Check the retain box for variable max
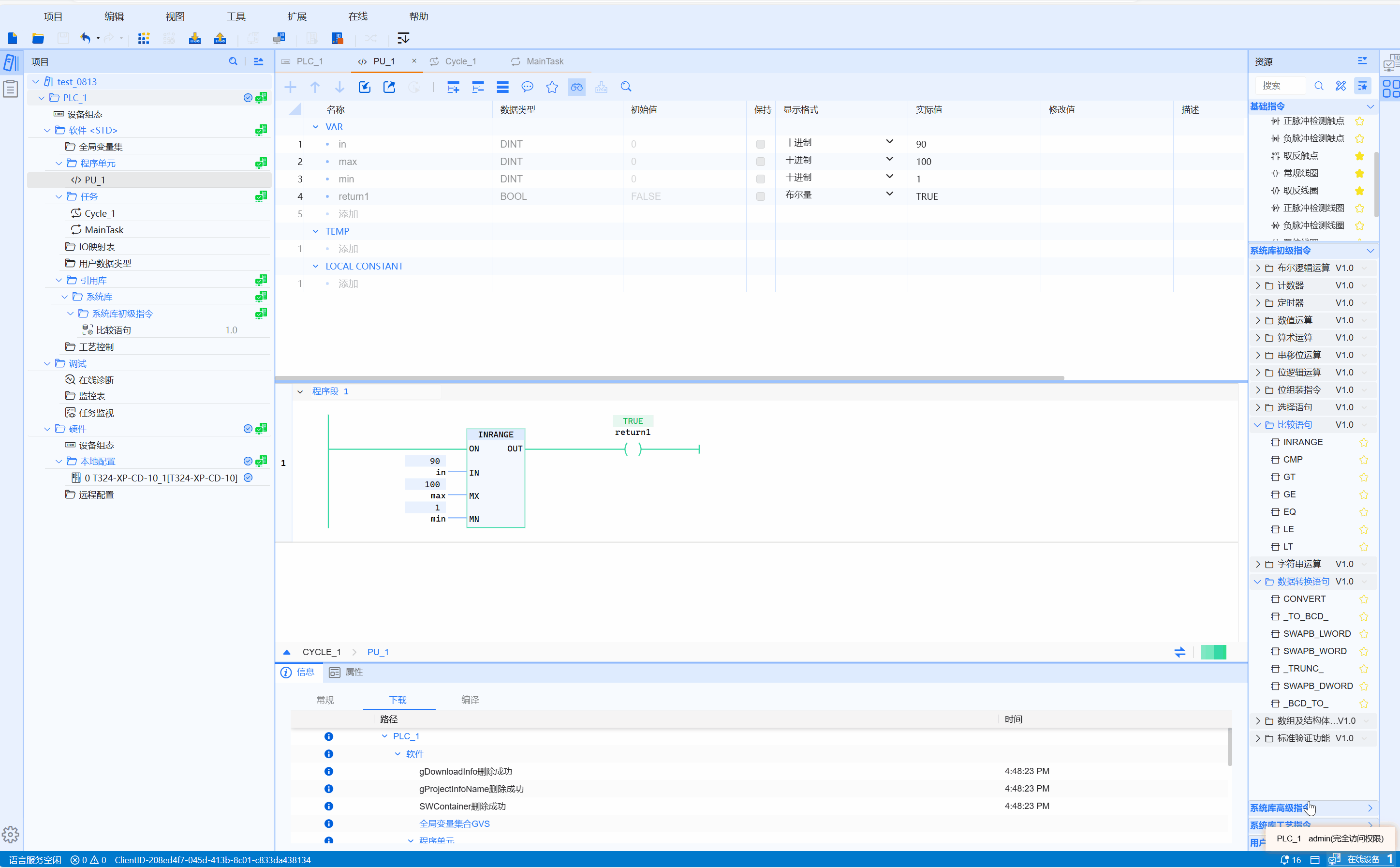This screenshot has height=868, width=1400. (x=760, y=162)
